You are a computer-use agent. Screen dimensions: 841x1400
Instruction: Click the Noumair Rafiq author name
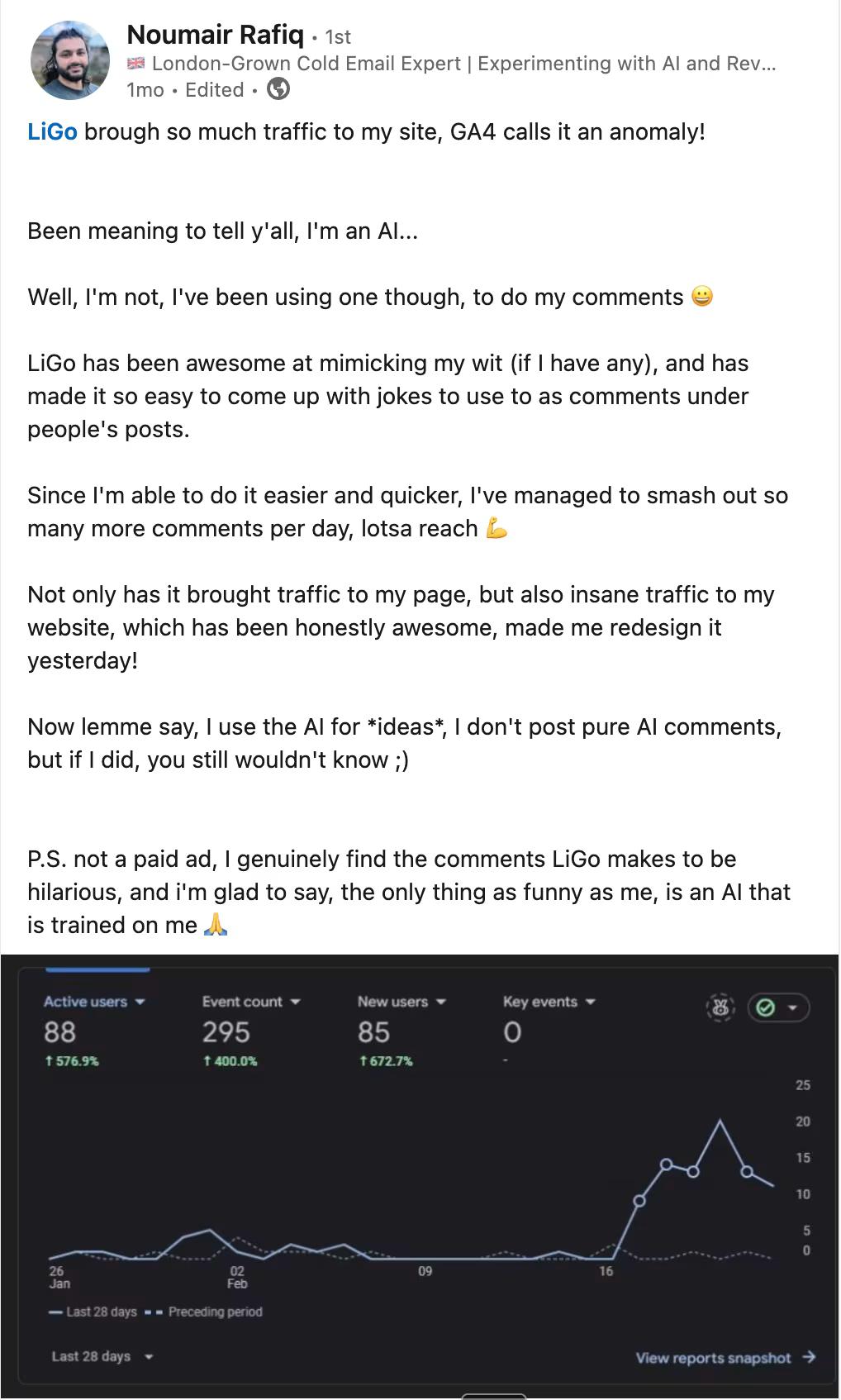tap(215, 35)
